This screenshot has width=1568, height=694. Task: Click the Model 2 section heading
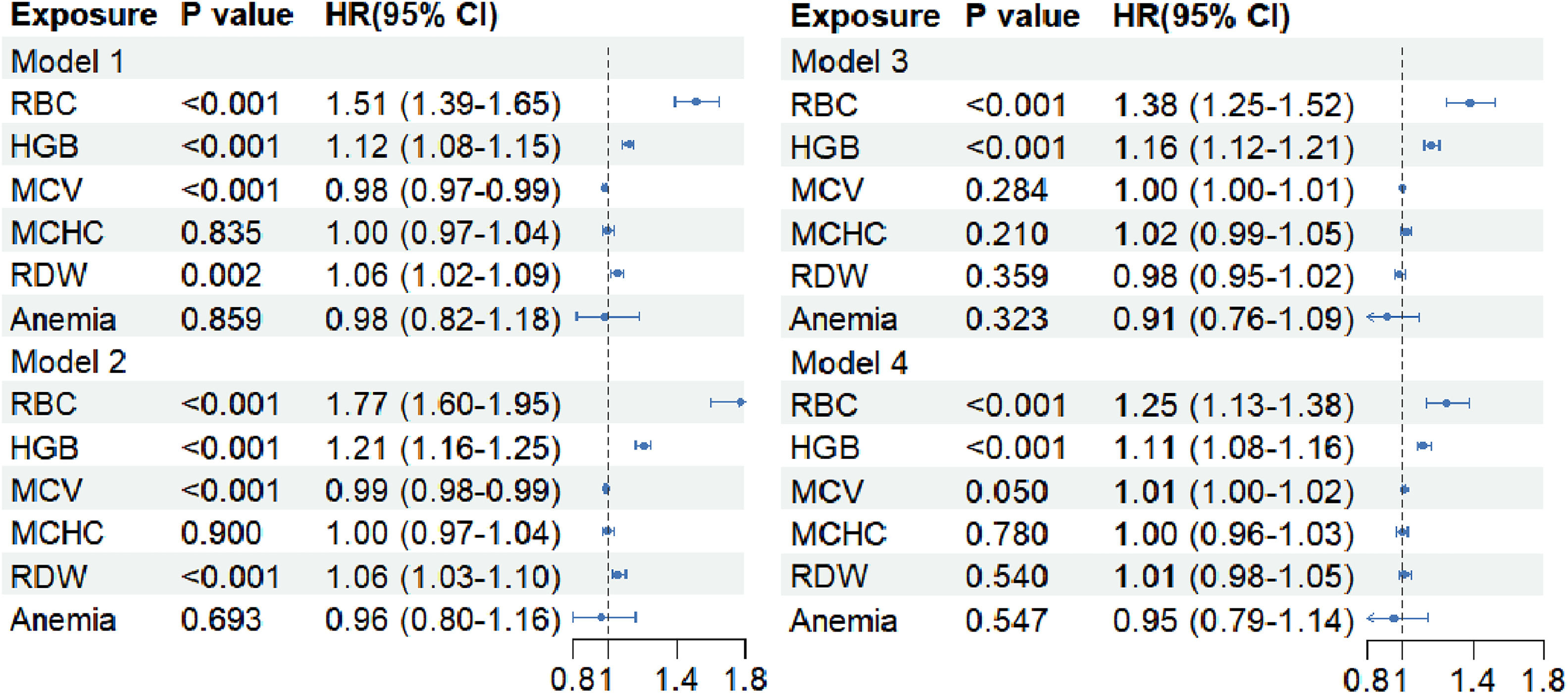[x=68, y=362]
